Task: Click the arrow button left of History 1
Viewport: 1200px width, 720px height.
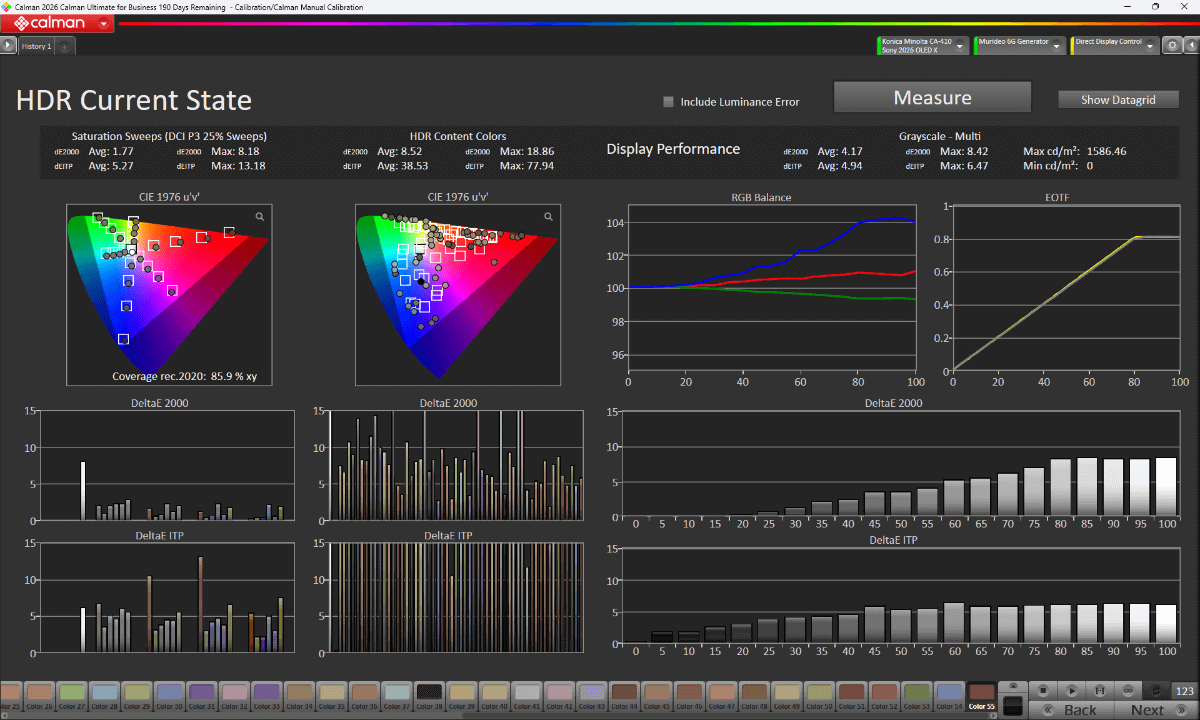Action: point(8,46)
